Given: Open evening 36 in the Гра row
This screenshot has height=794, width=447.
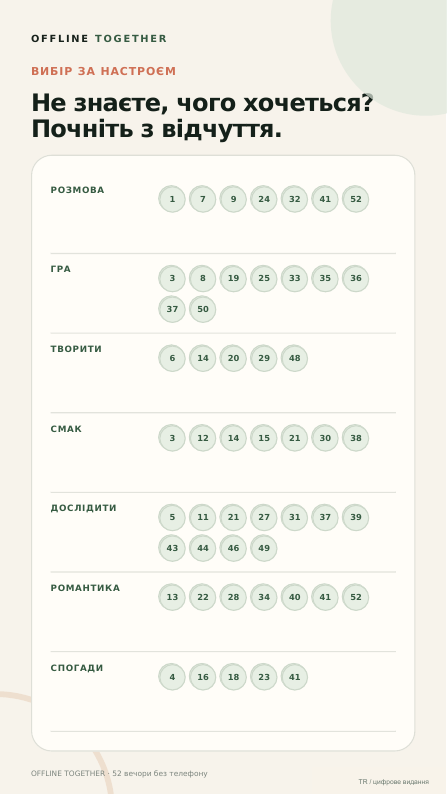Looking at the screenshot, I should click(355, 279).
